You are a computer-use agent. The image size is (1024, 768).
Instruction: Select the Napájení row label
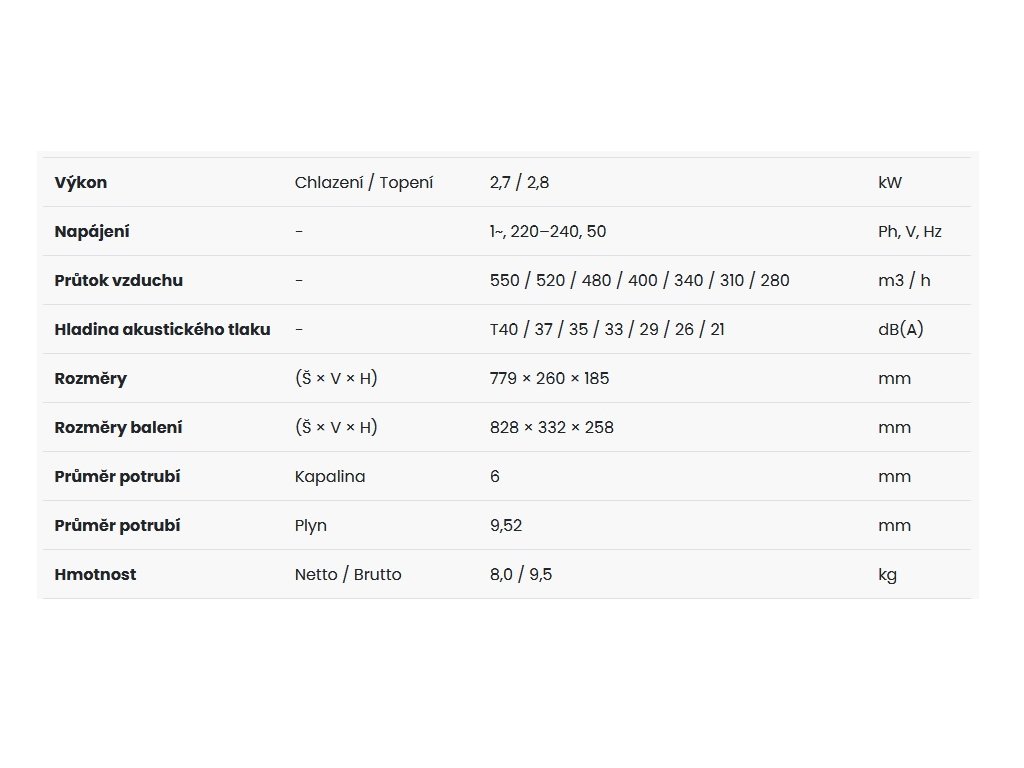coord(92,232)
